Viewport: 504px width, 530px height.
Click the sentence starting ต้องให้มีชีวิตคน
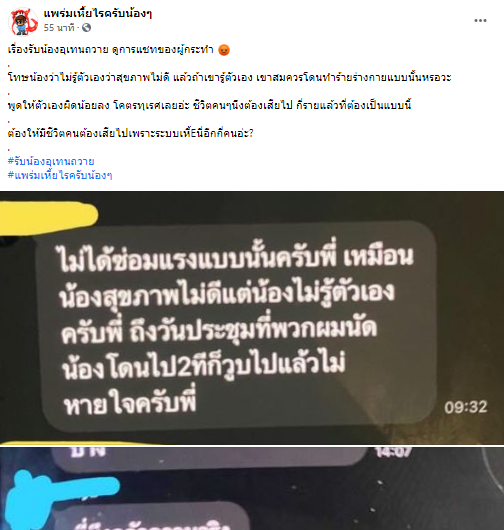(130, 133)
